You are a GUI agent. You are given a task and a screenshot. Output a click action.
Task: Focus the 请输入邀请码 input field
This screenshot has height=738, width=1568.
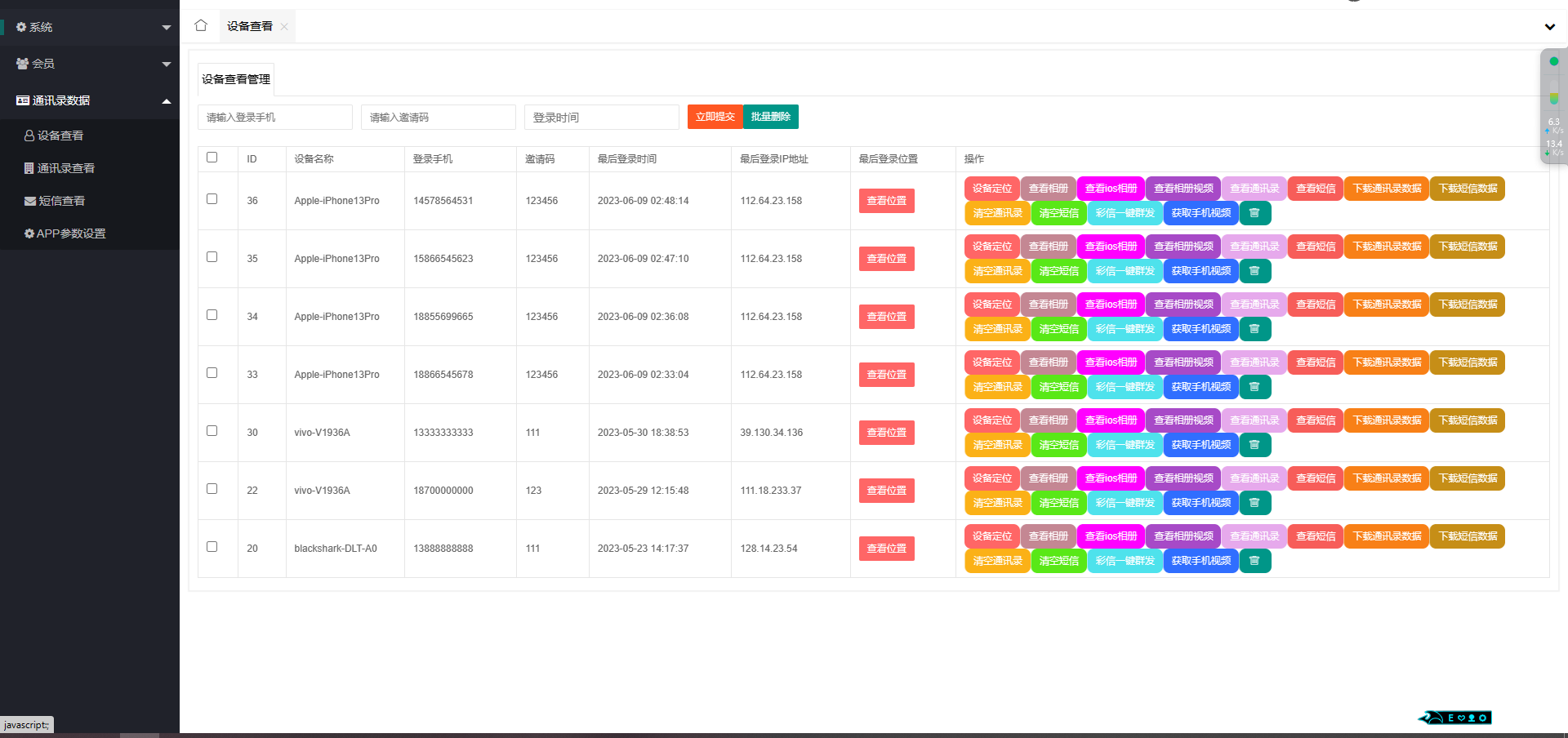click(x=439, y=117)
